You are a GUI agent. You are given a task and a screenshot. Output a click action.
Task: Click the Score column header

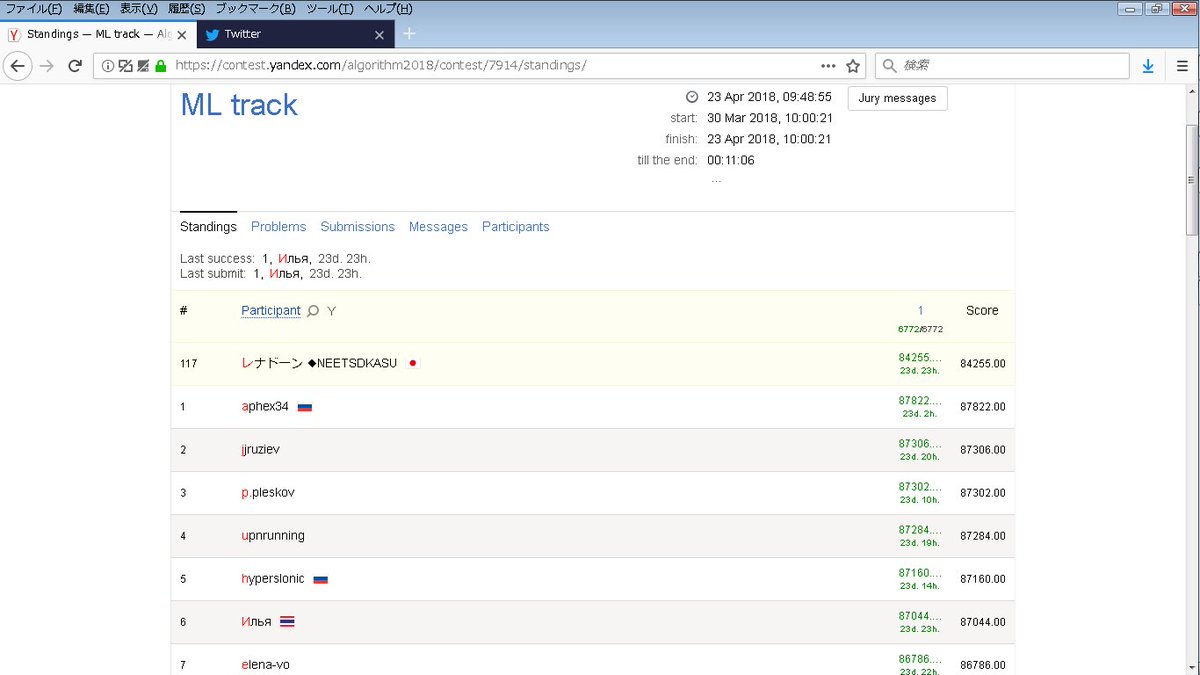(982, 311)
